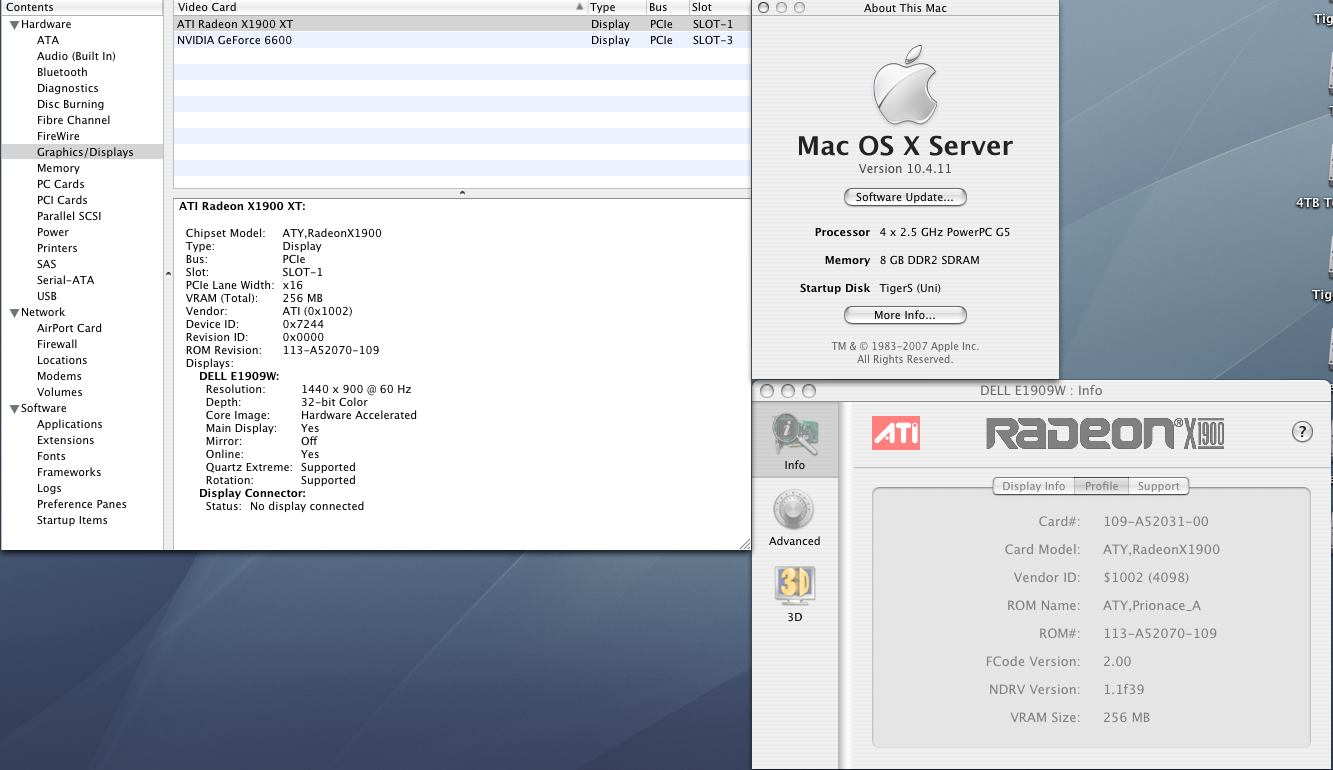Click the Version 10.4.11 text
The image size is (1333, 770).
pos(905,169)
